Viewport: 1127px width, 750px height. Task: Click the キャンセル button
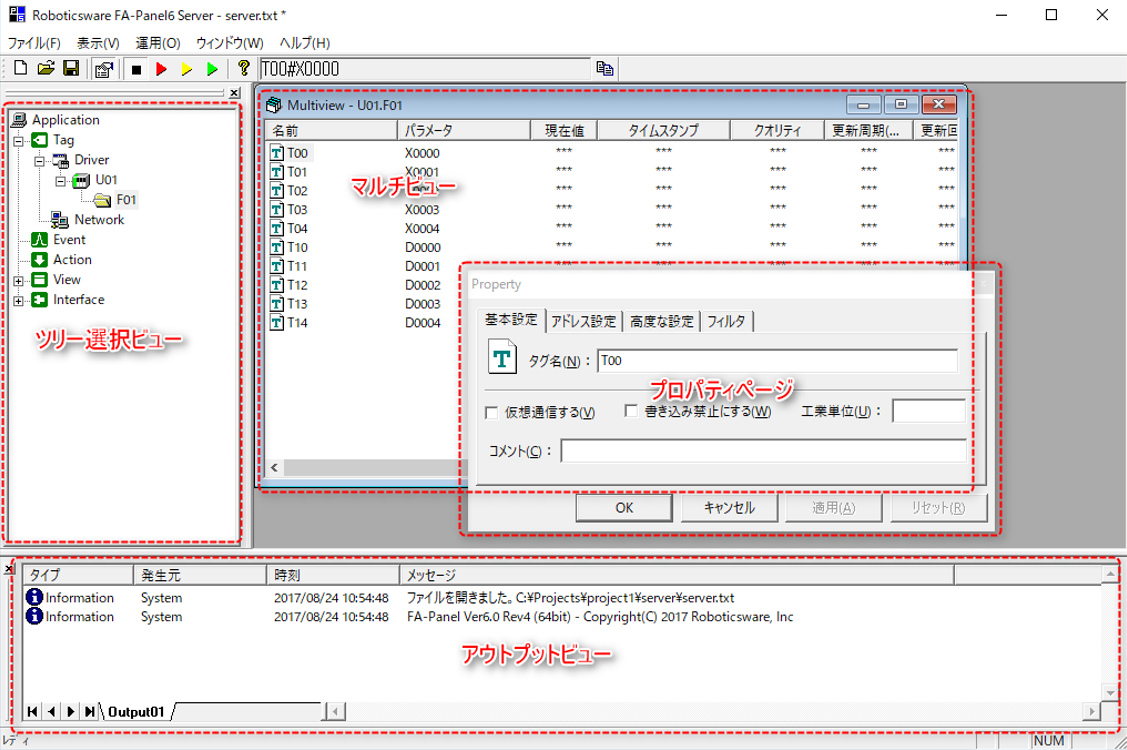pyautogui.click(x=729, y=507)
